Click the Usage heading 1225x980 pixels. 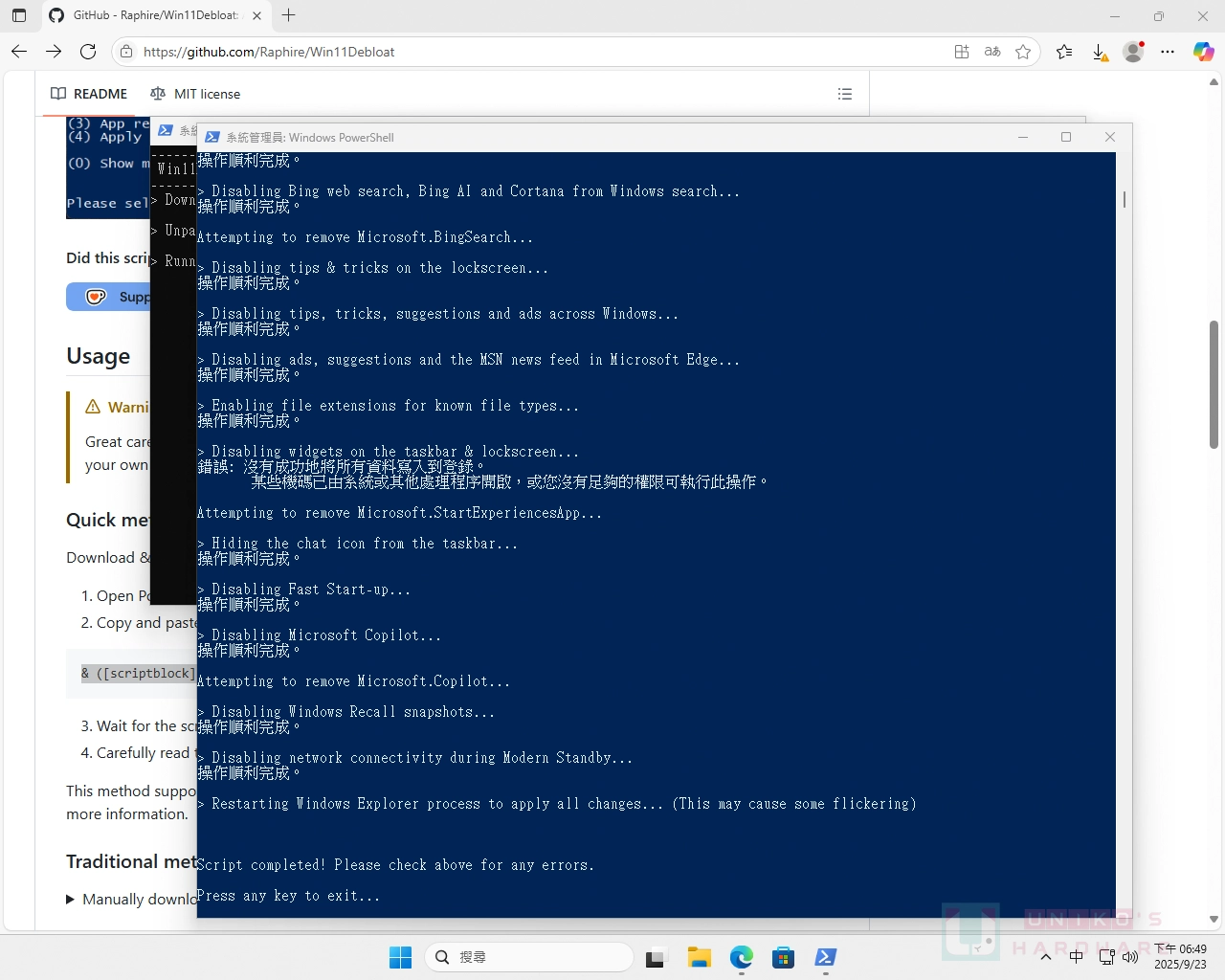98,356
